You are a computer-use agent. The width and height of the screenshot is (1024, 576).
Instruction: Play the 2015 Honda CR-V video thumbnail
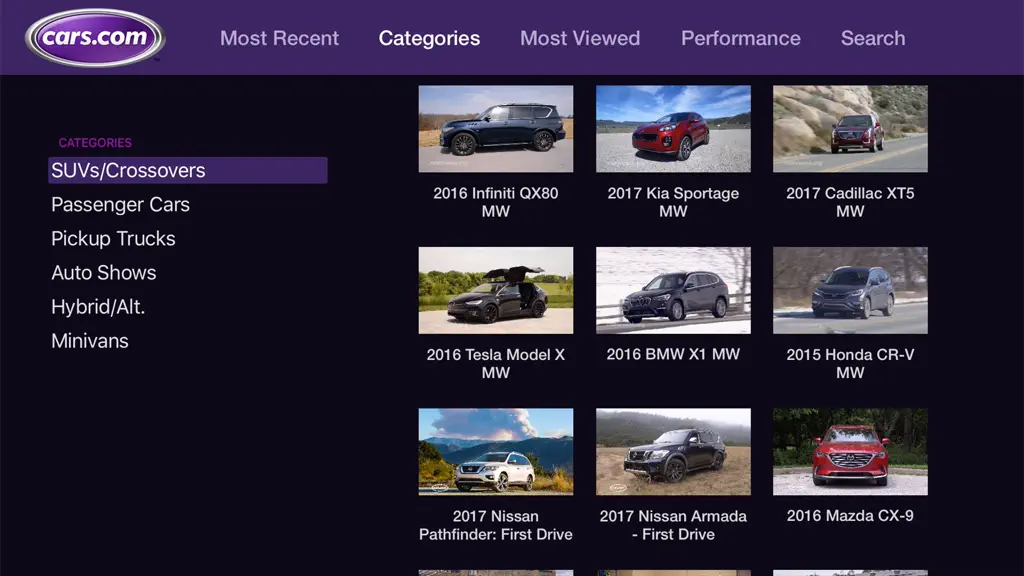point(850,290)
